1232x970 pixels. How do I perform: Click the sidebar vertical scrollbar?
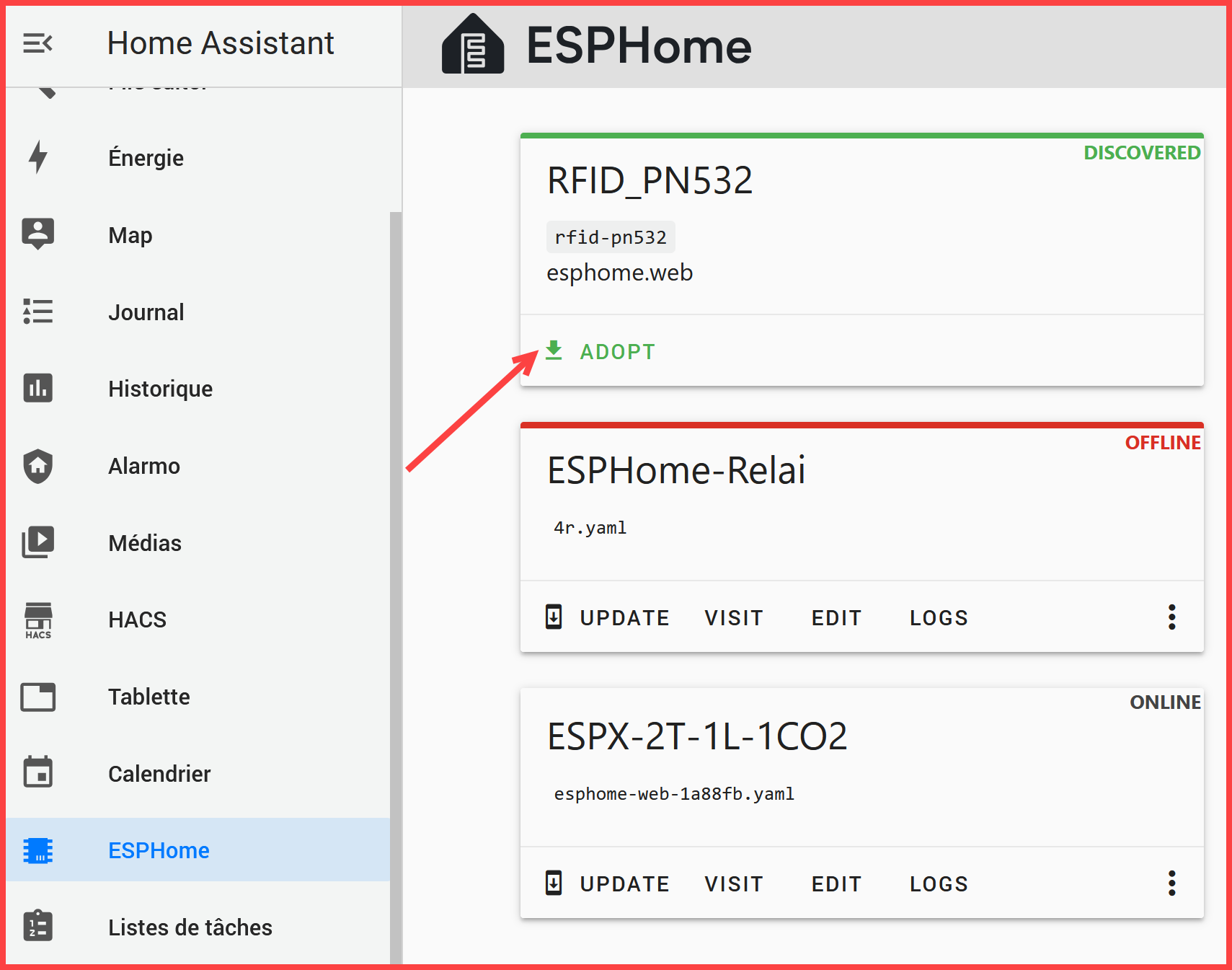tap(395, 587)
